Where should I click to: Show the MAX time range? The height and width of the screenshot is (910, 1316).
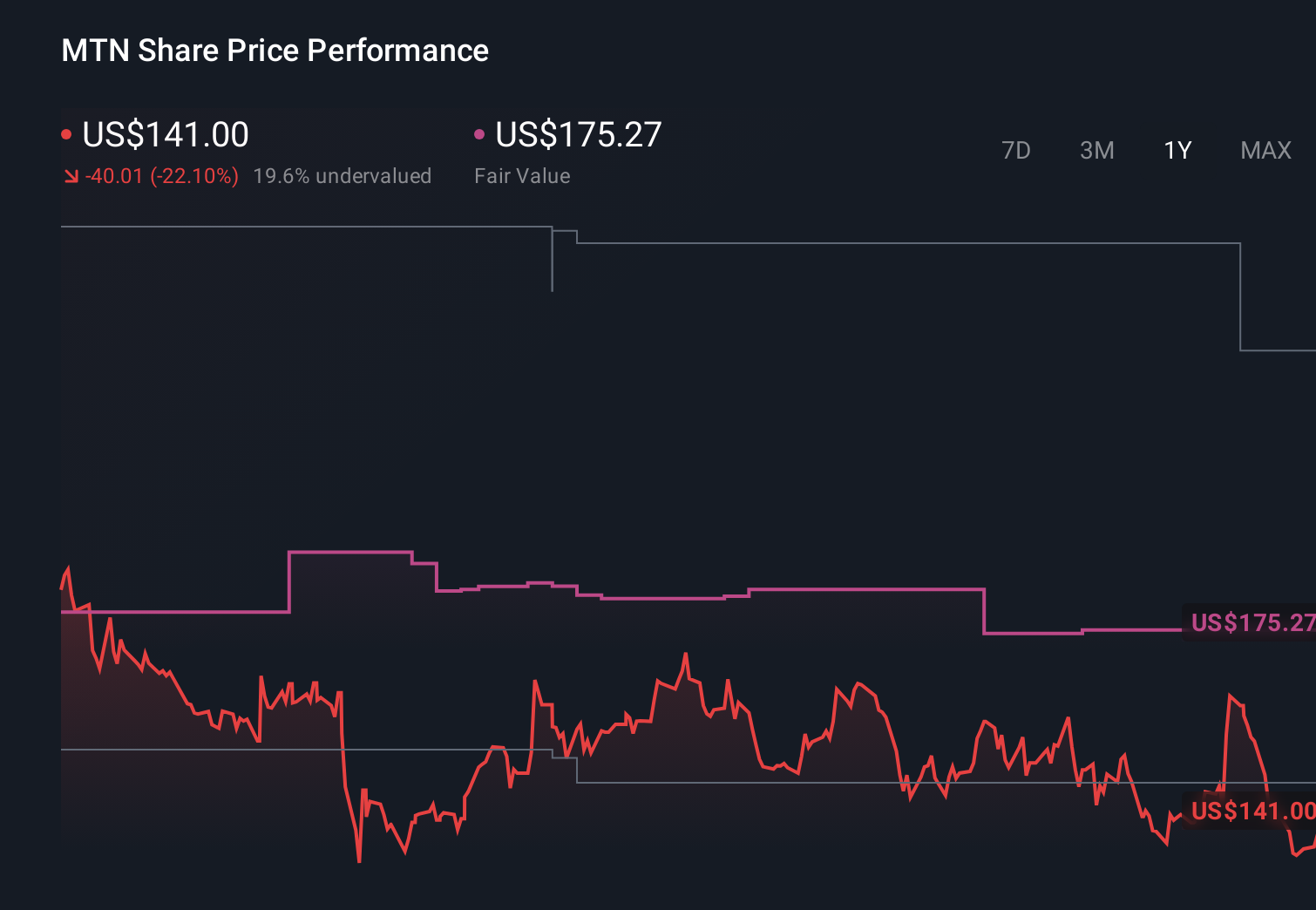1265,151
